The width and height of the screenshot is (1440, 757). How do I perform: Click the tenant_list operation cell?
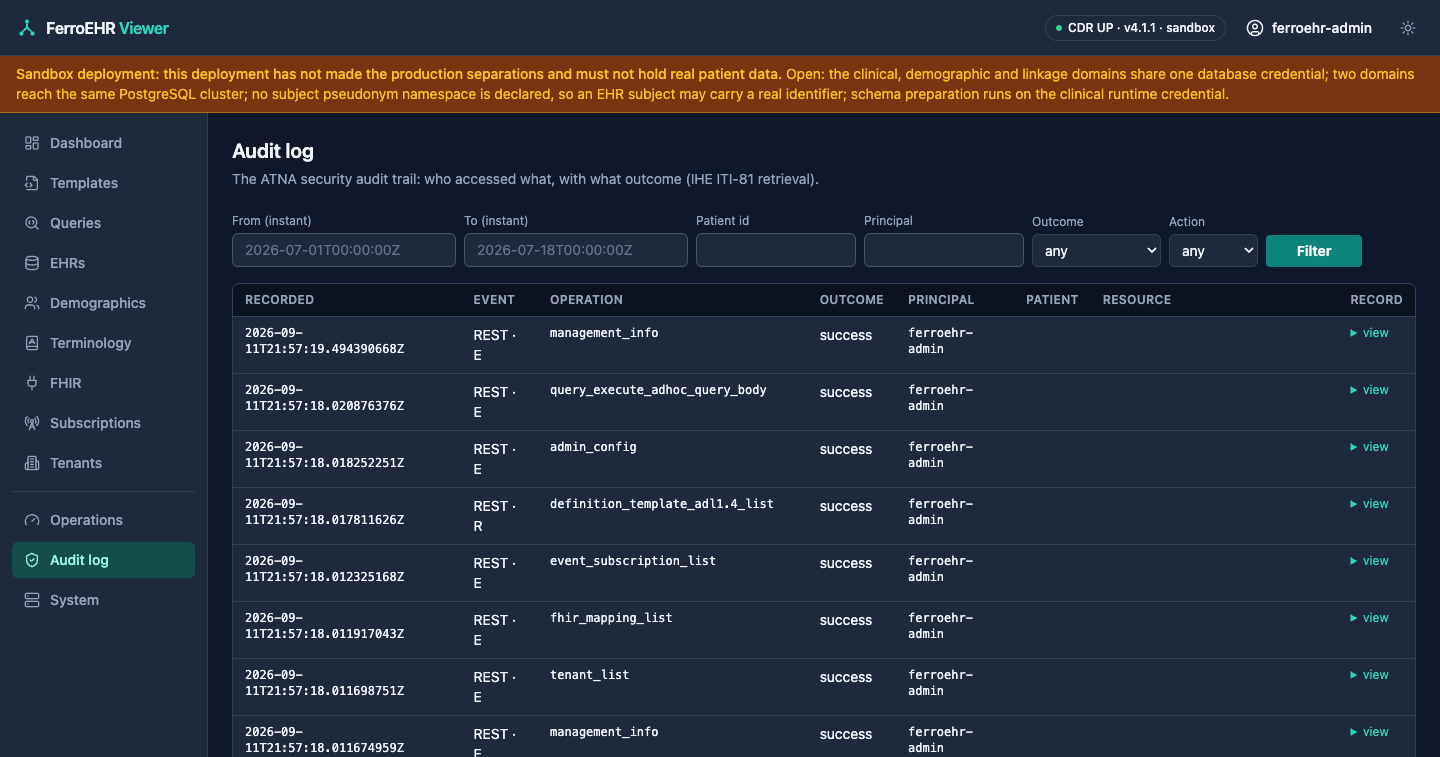pyautogui.click(x=589, y=675)
